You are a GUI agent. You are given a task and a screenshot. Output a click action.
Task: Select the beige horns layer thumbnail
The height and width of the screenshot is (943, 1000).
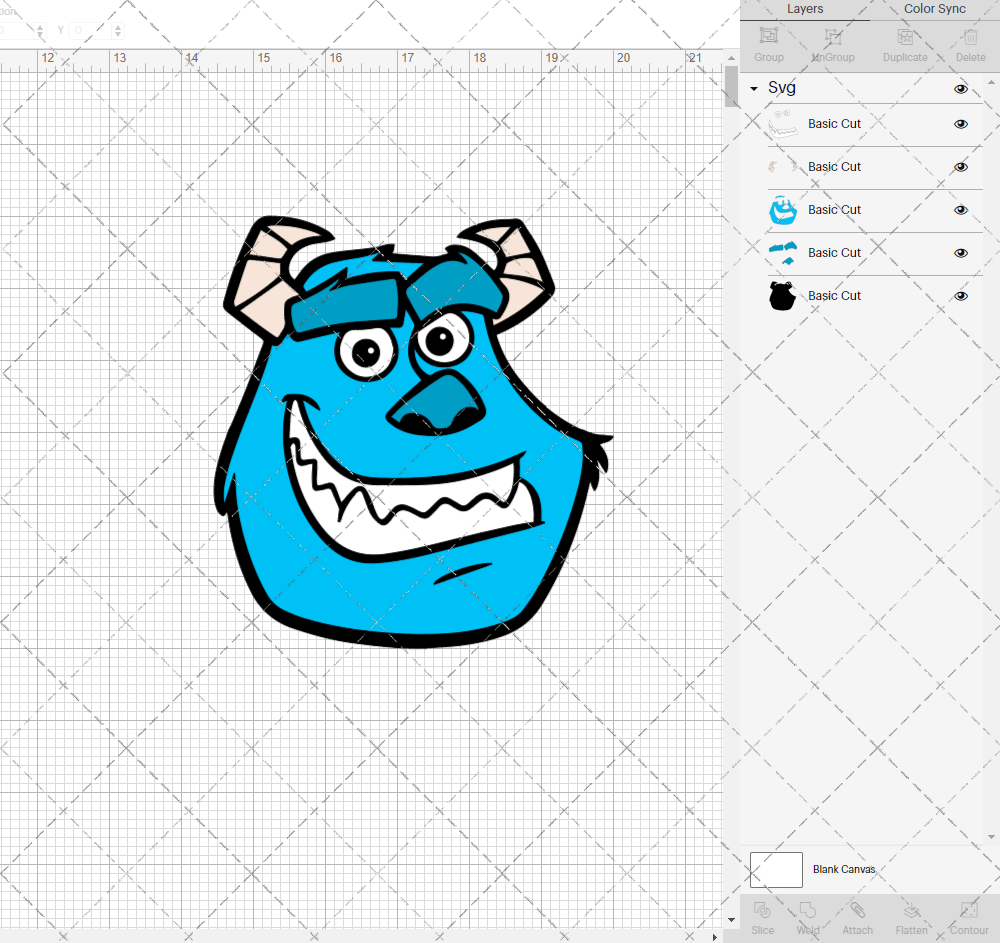point(783,166)
